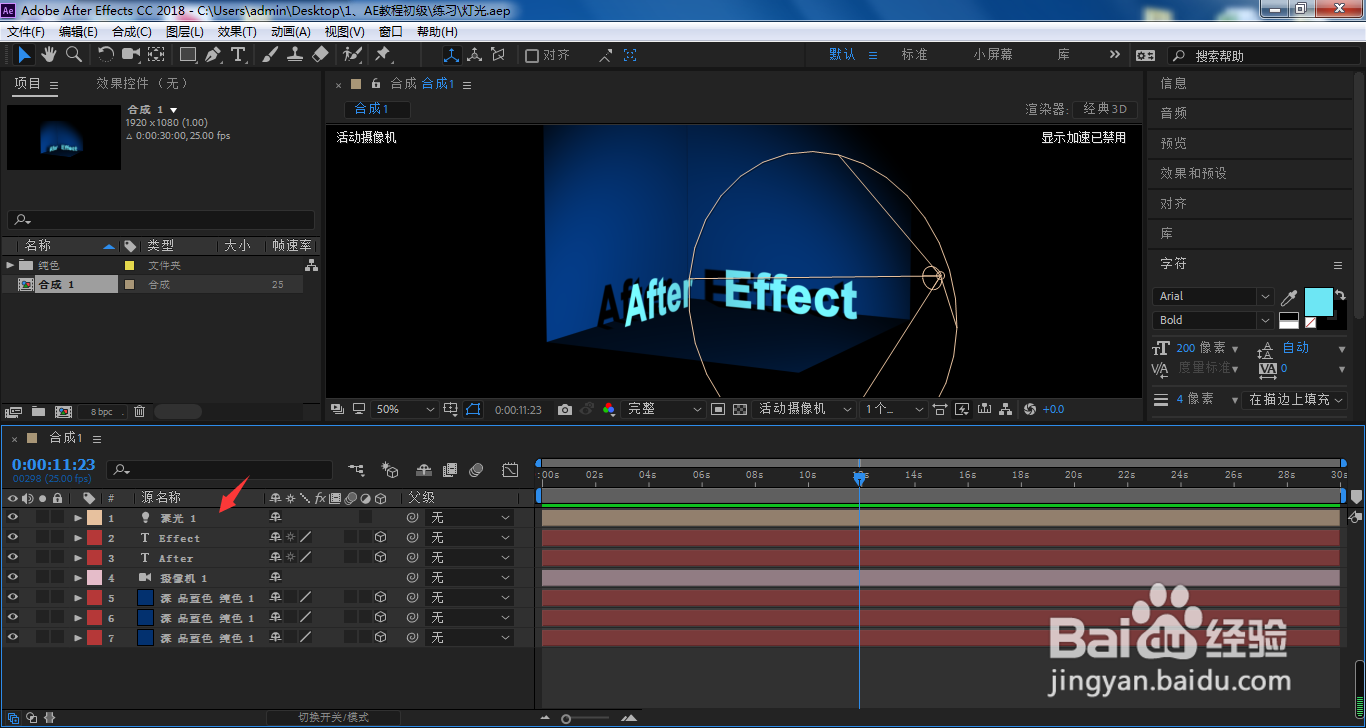Expand the 聚光 1 layer properties

click(x=78, y=518)
